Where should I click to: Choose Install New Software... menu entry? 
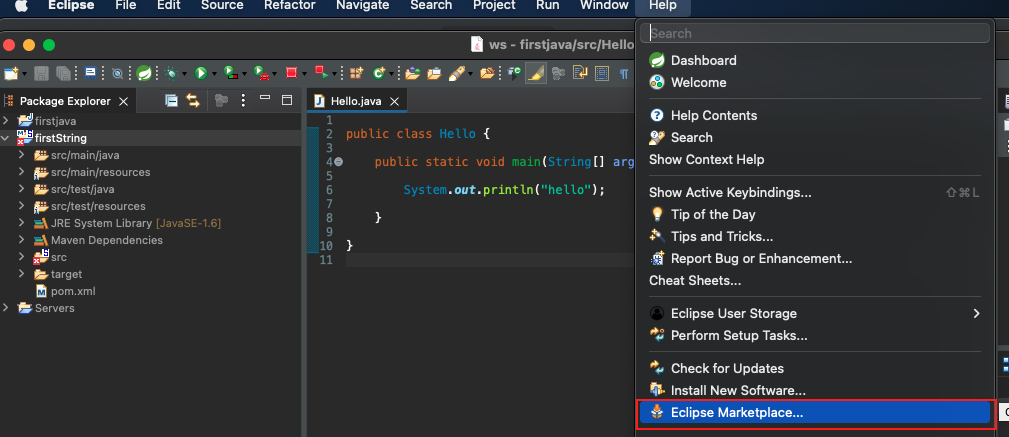click(x=814, y=391)
